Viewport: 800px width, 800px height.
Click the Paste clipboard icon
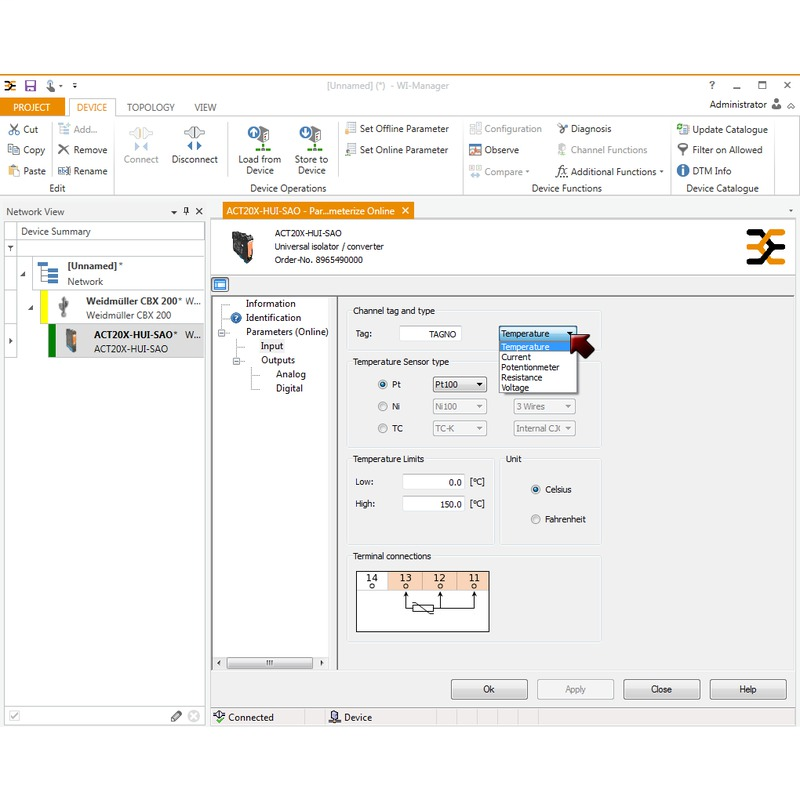coord(14,170)
